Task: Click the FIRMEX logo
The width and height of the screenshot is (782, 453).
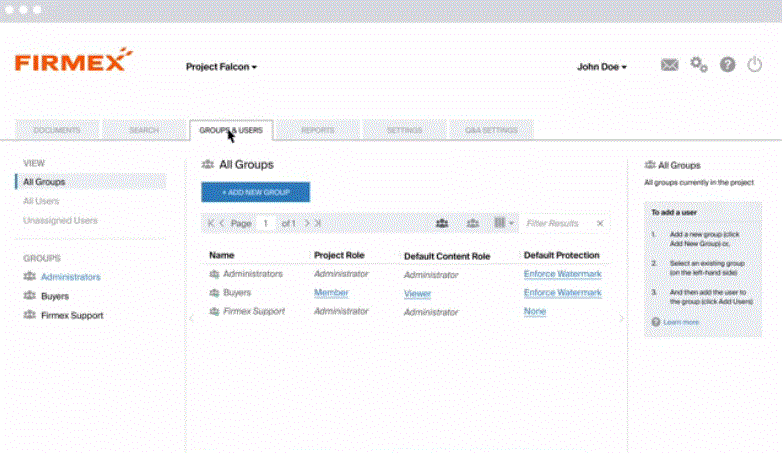Action: (74, 60)
